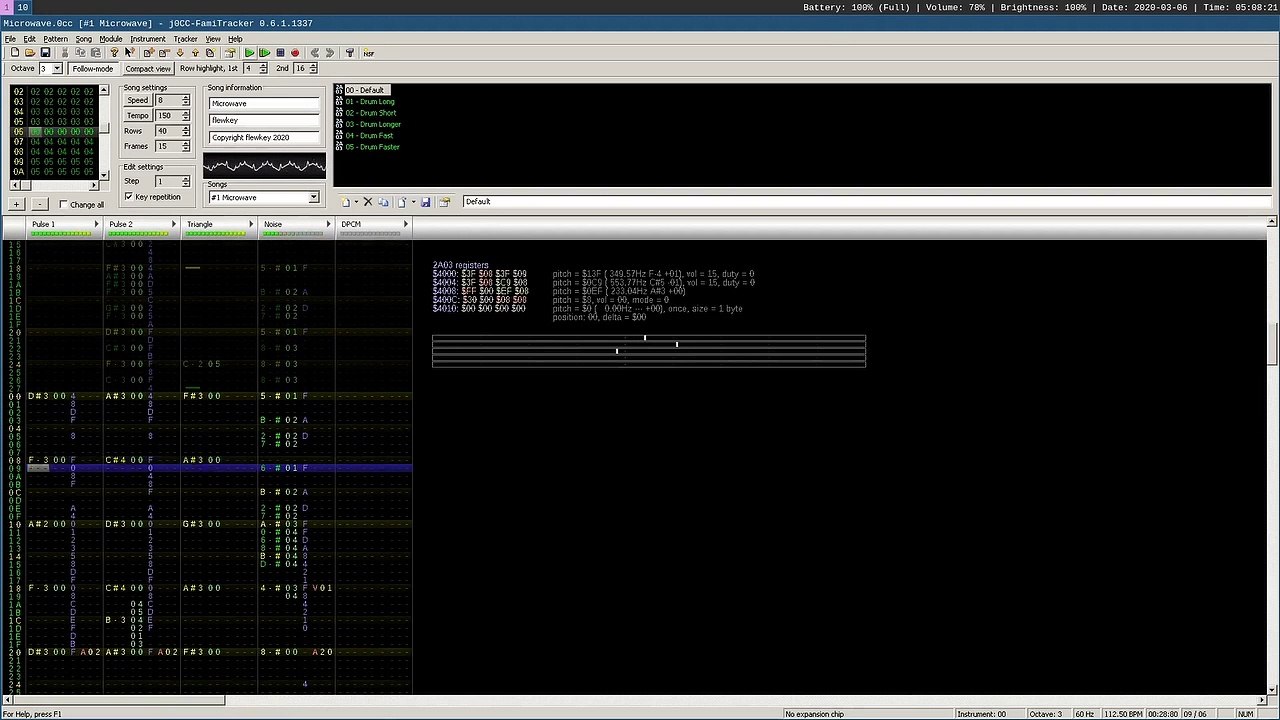Toggle Follow-mode button
This screenshot has height=720, width=1280.
[x=92, y=69]
